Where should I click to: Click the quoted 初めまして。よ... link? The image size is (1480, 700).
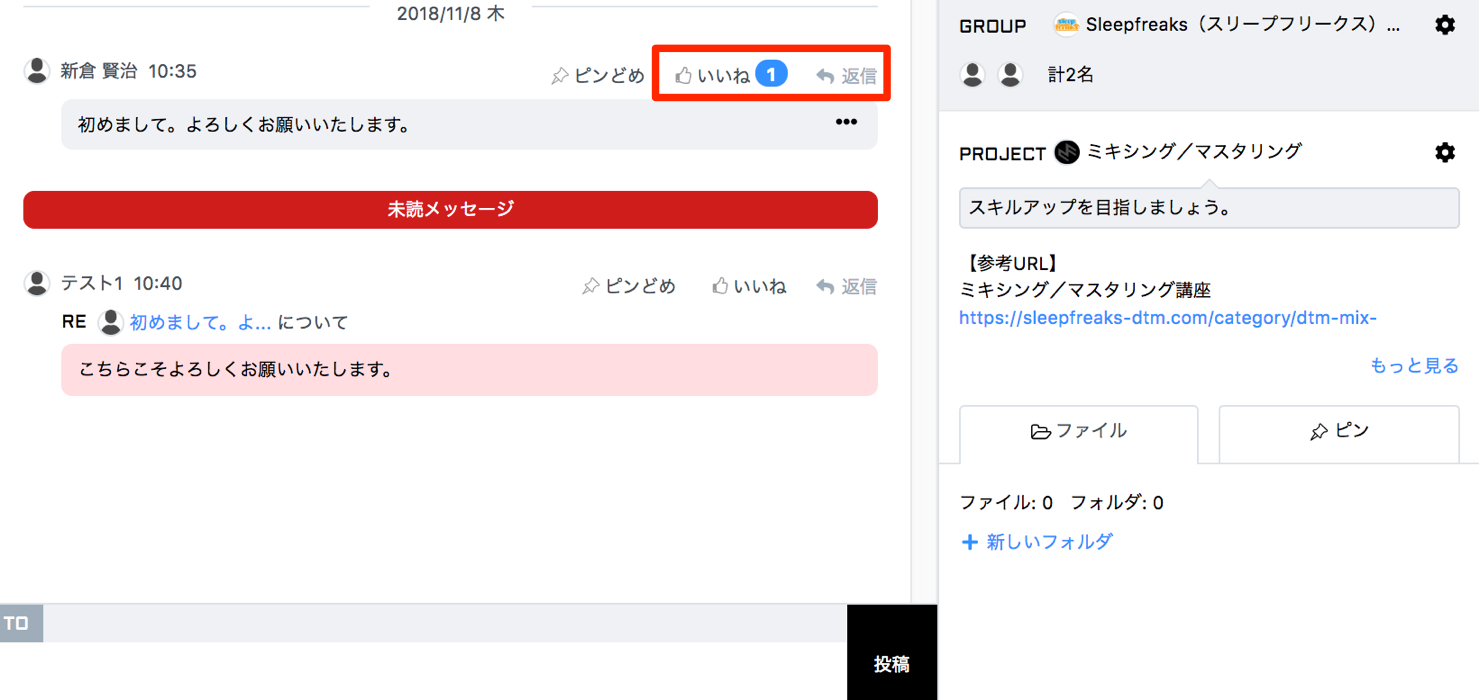pos(200,322)
